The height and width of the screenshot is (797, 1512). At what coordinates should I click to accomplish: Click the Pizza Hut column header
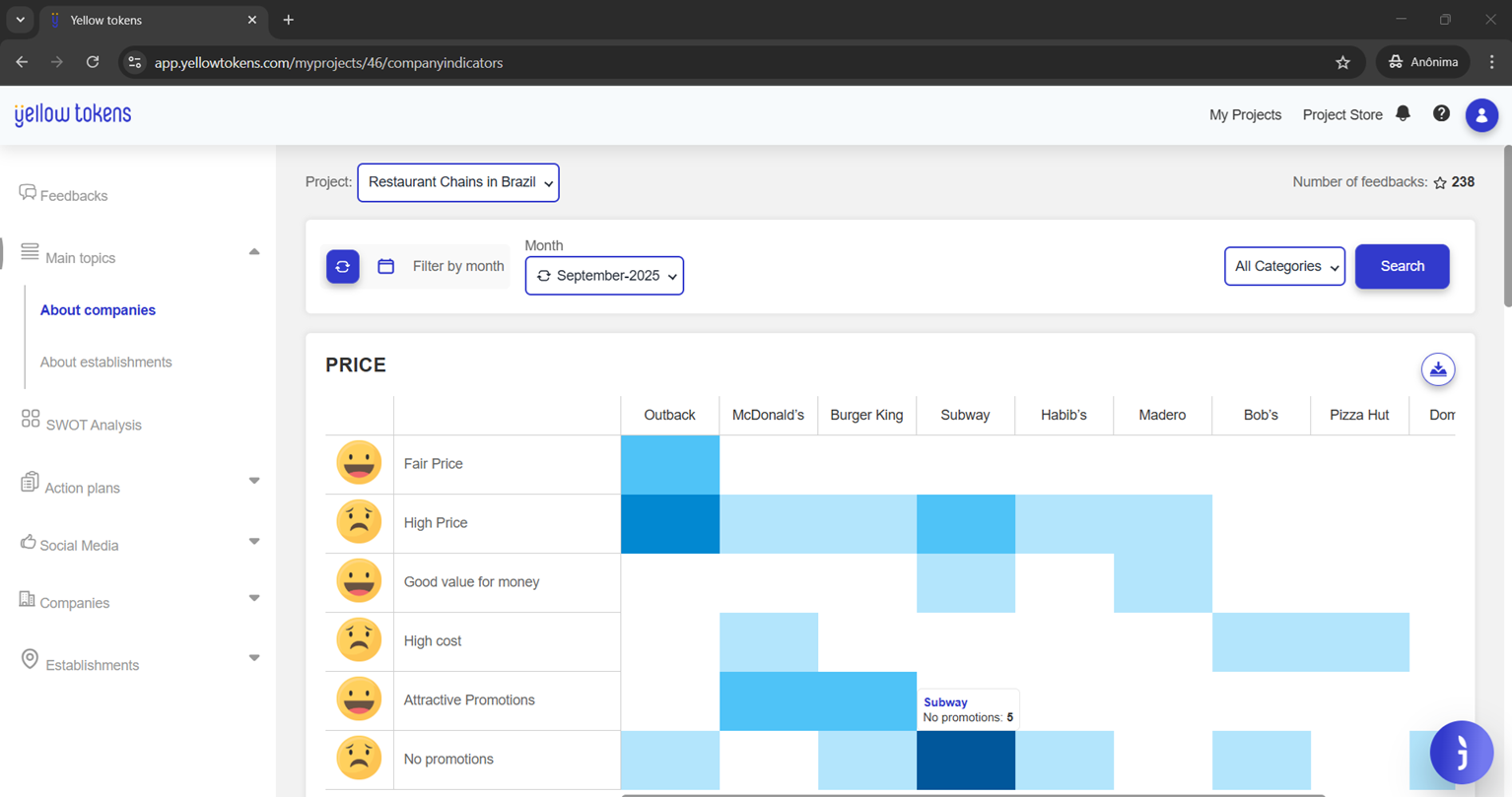pyautogui.click(x=1359, y=415)
